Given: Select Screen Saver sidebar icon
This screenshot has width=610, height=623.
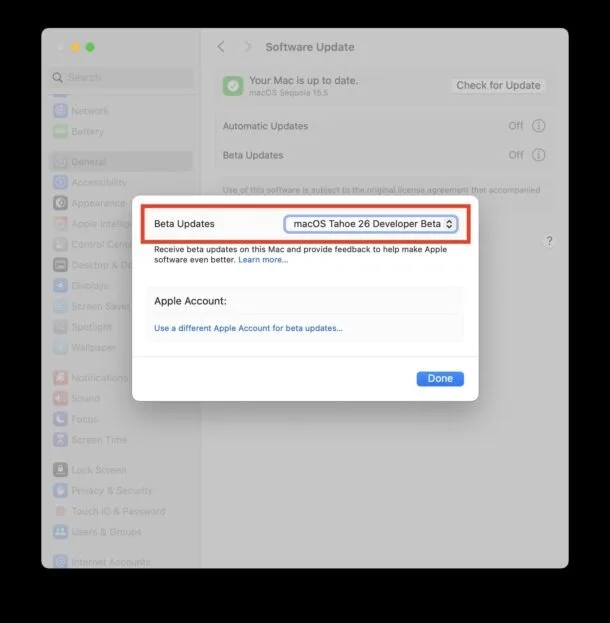Looking at the screenshot, I should [60, 306].
